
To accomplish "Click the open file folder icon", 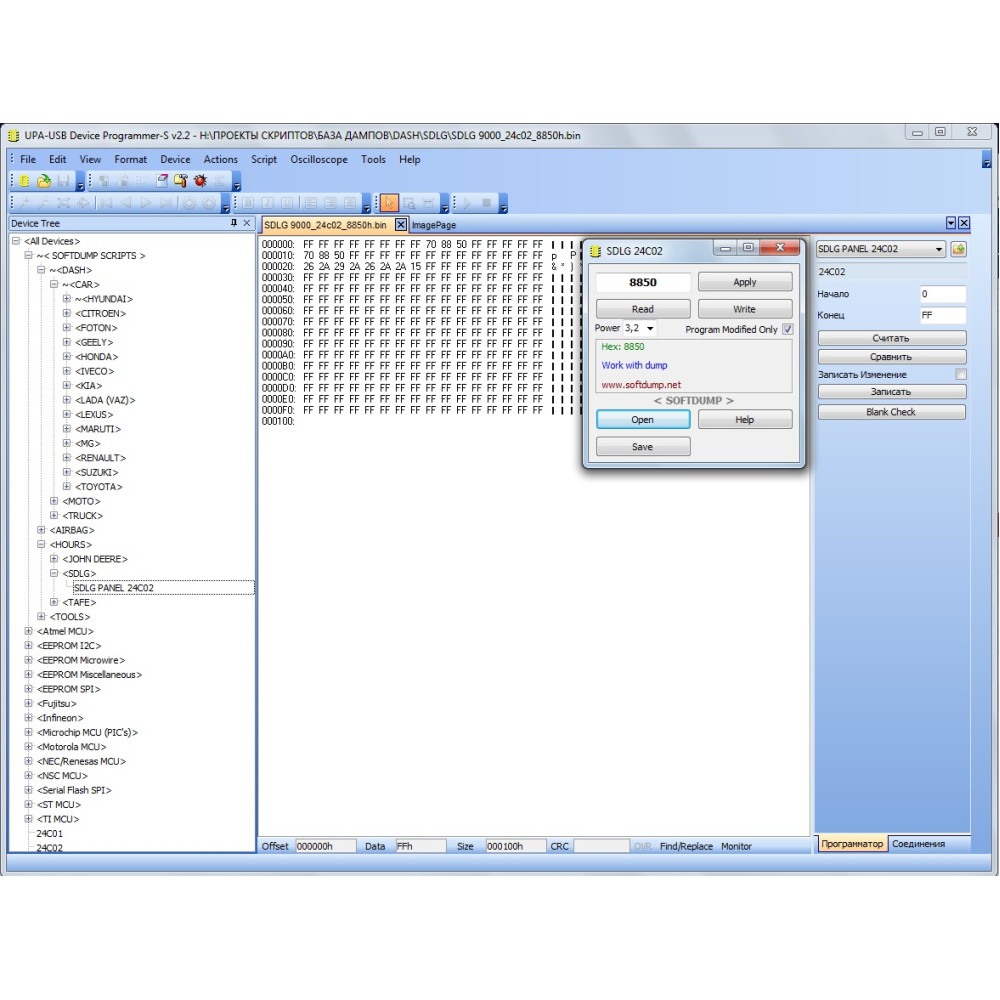I will (43, 181).
